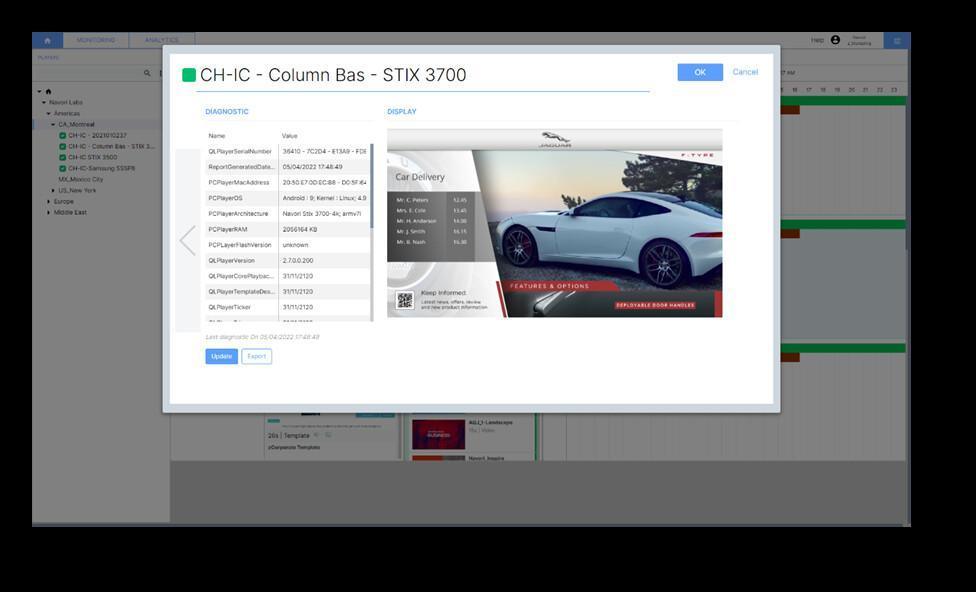This screenshot has height=592, width=976.
Task: Click the 'Value' column header
Action: (x=289, y=136)
